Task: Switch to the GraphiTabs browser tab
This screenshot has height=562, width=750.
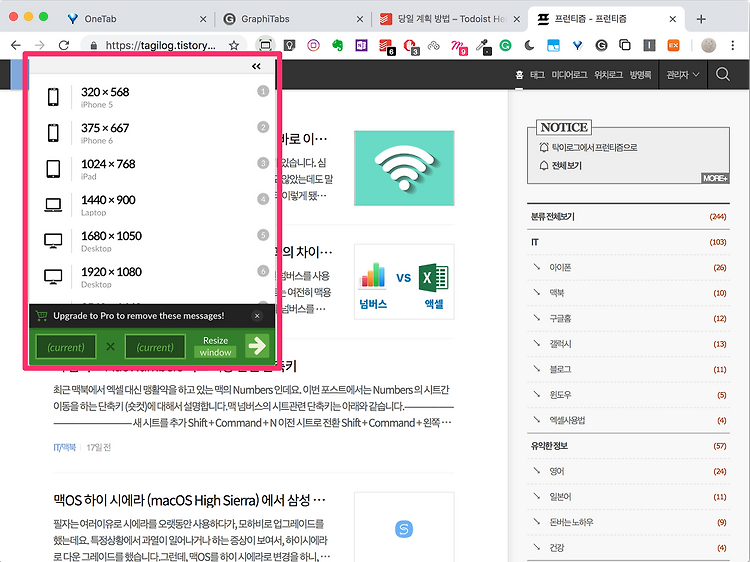Action: pyautogui.click(x=293, y=19)
